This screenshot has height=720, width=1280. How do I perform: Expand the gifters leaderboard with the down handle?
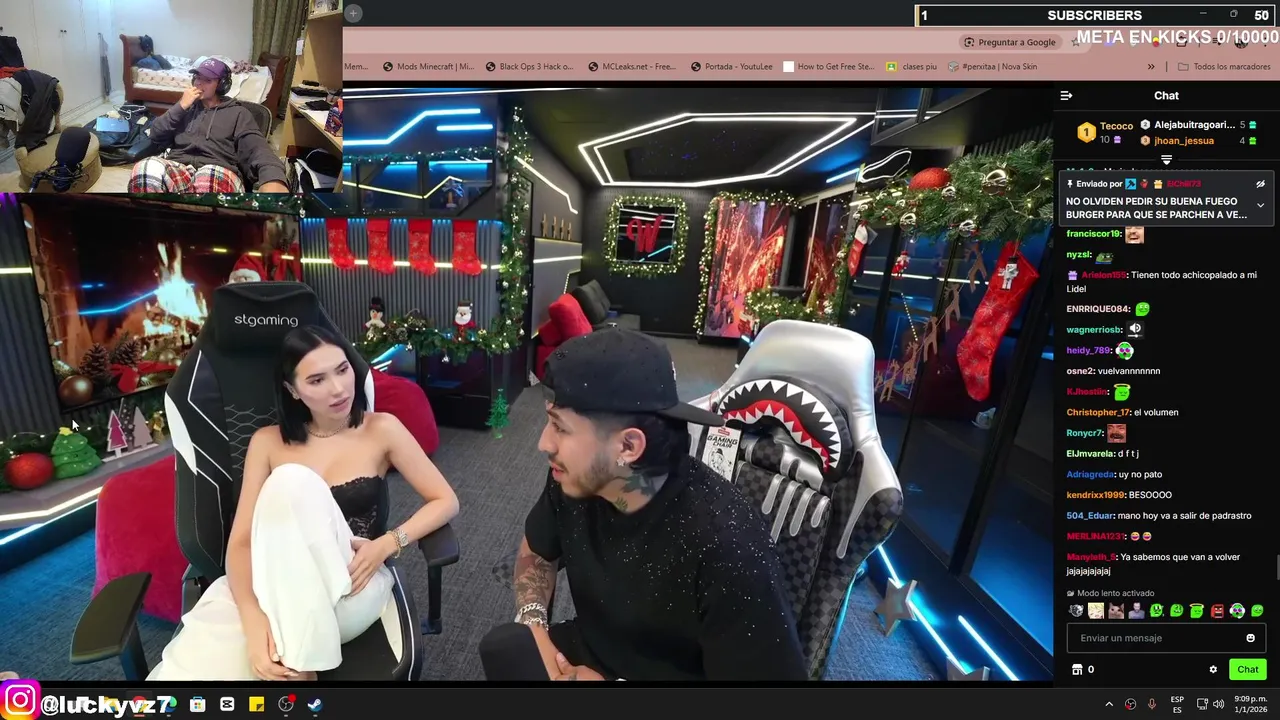[x=1166, y=160]
